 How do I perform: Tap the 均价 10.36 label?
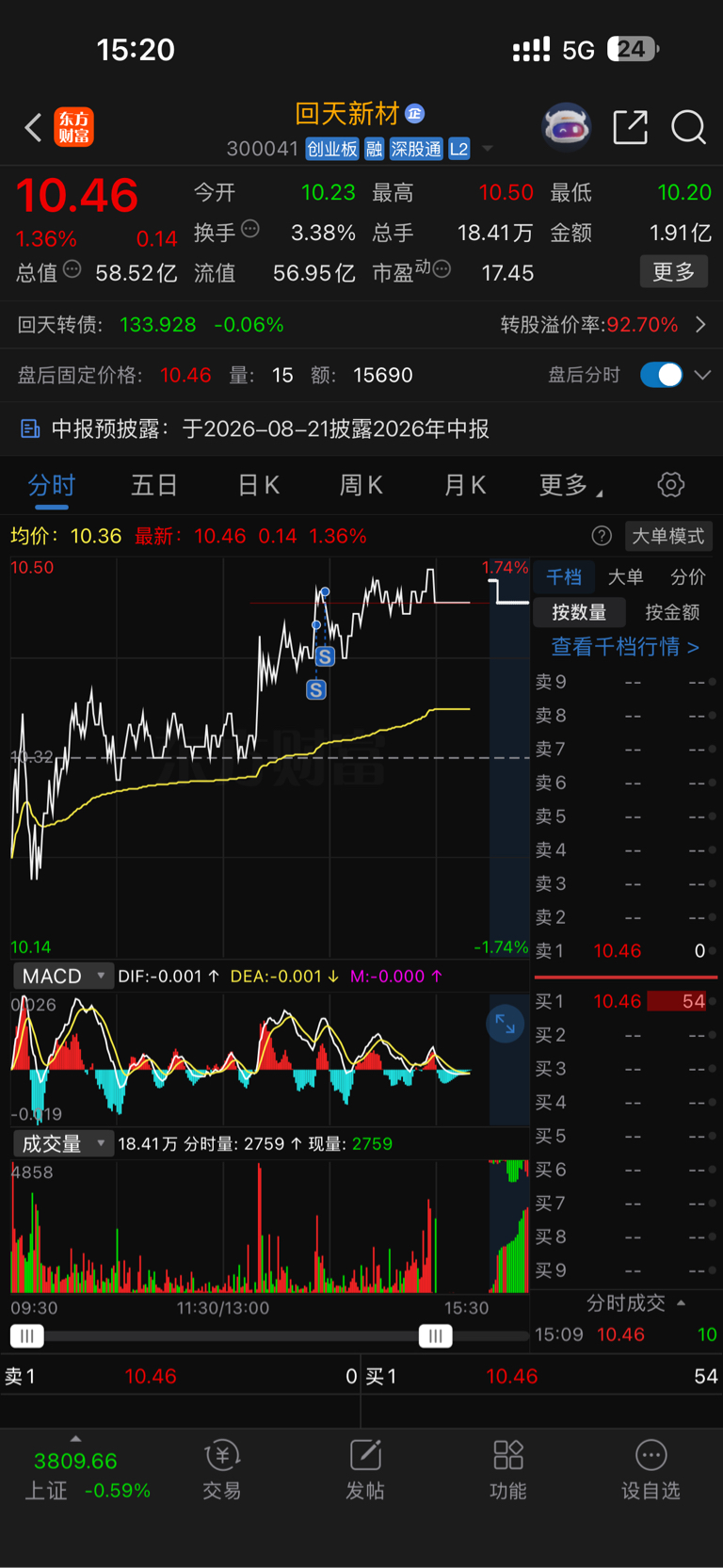(x=66, y=536)
